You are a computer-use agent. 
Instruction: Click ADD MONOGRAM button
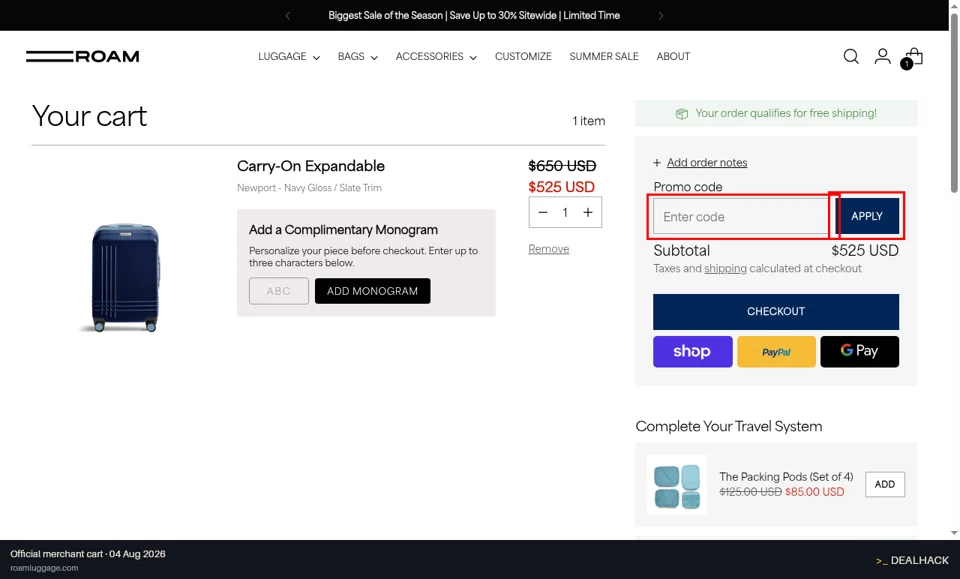[x=372, y=291]
